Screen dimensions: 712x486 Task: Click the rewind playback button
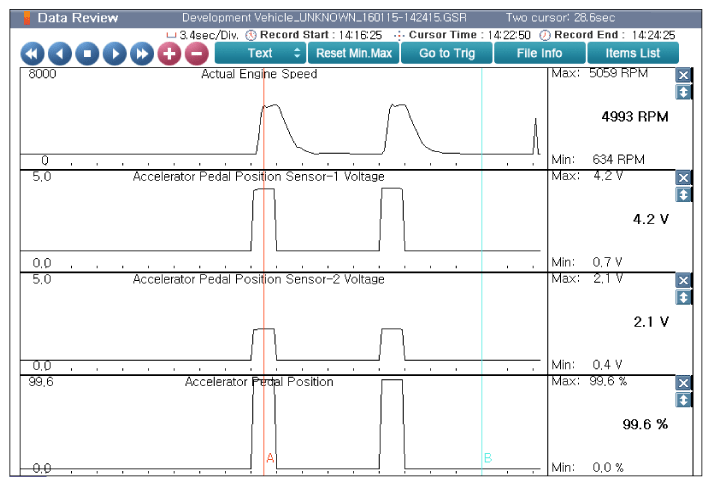33,53
